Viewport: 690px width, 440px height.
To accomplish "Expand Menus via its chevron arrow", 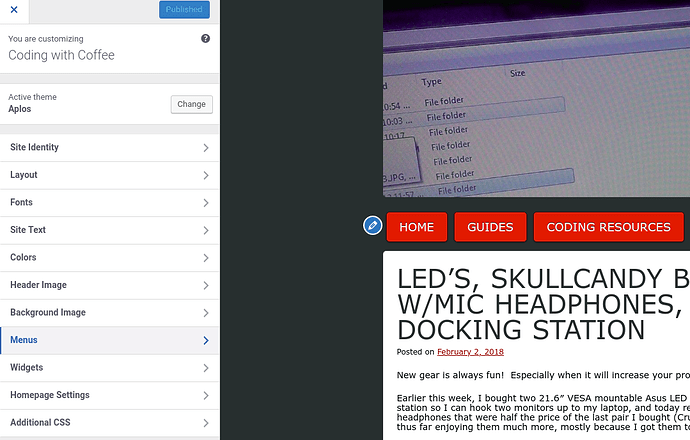I will coord(206,340).
